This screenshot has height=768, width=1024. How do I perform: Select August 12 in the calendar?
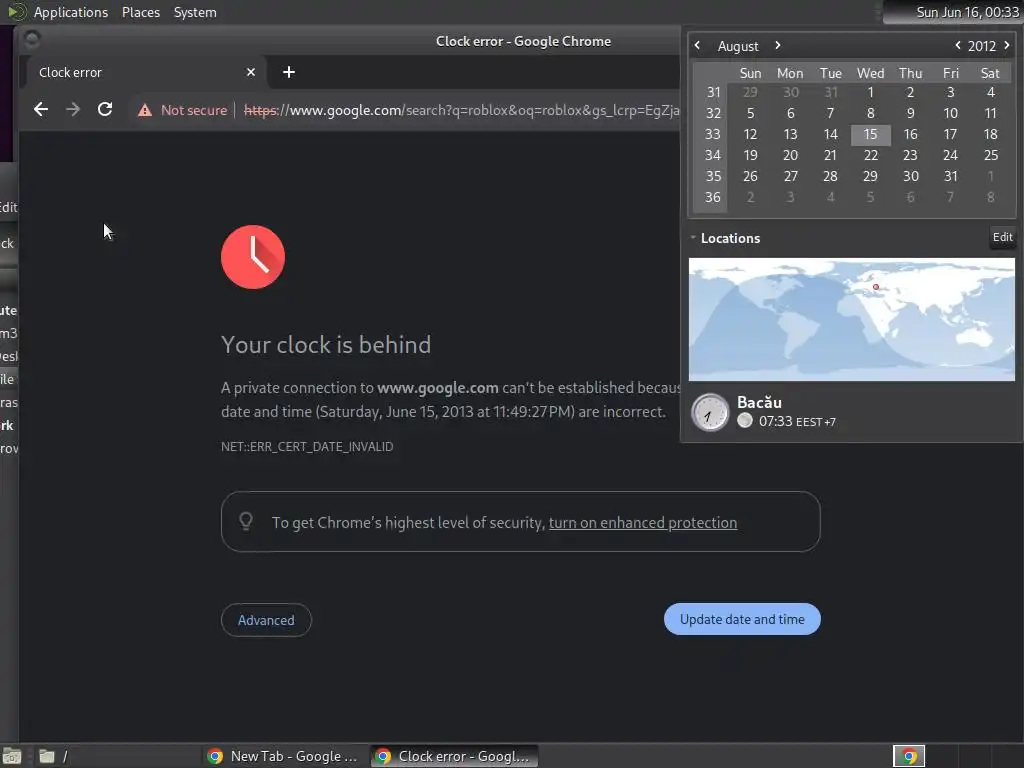(750, 135)
